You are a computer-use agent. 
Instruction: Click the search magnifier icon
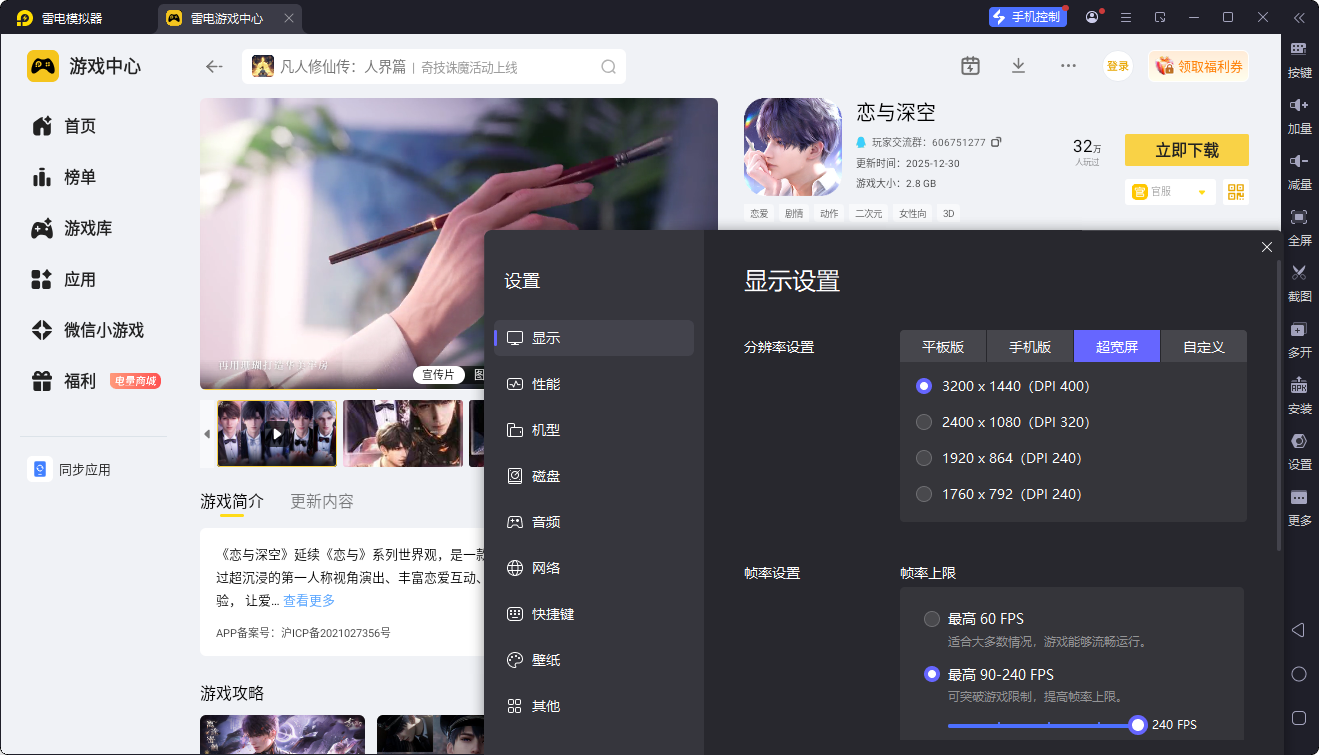pyautogui.click(x=608, y=67)
